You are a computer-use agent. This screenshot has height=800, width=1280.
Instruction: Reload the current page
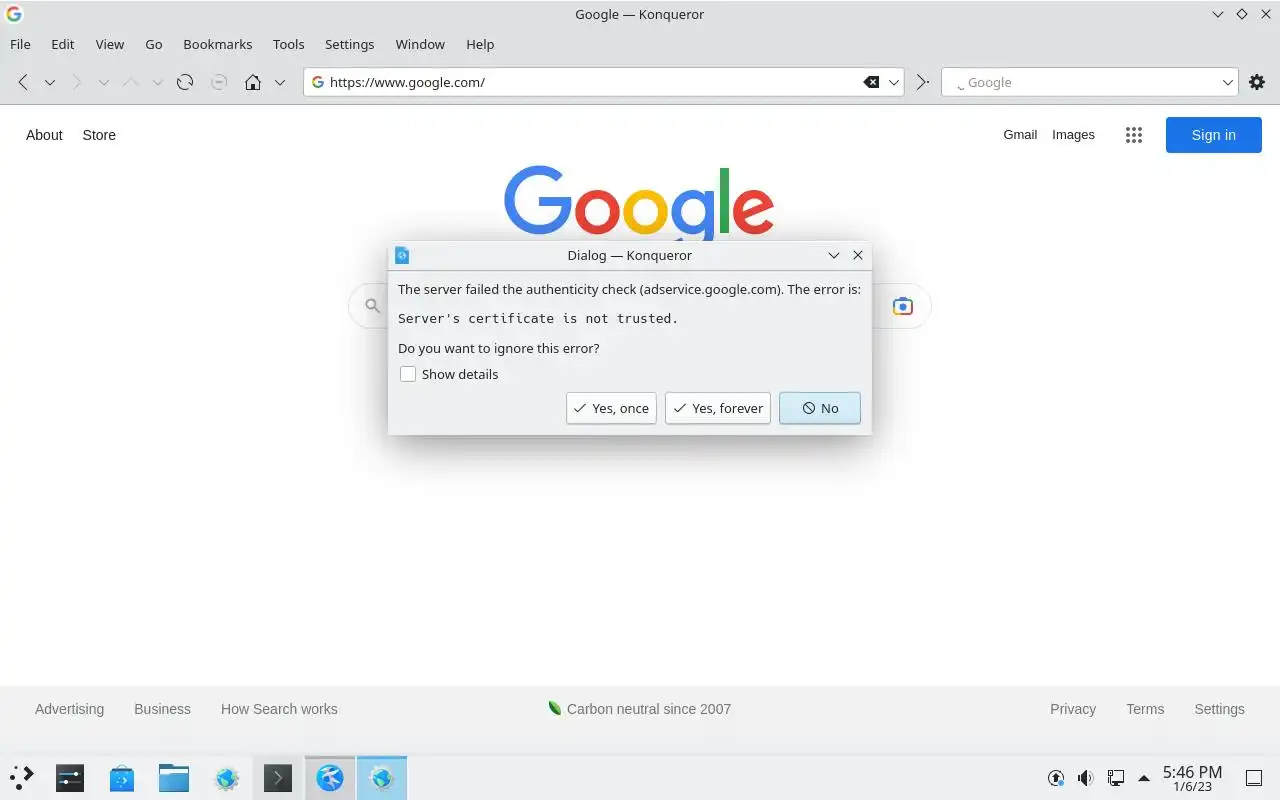click(x=185, y=82)
